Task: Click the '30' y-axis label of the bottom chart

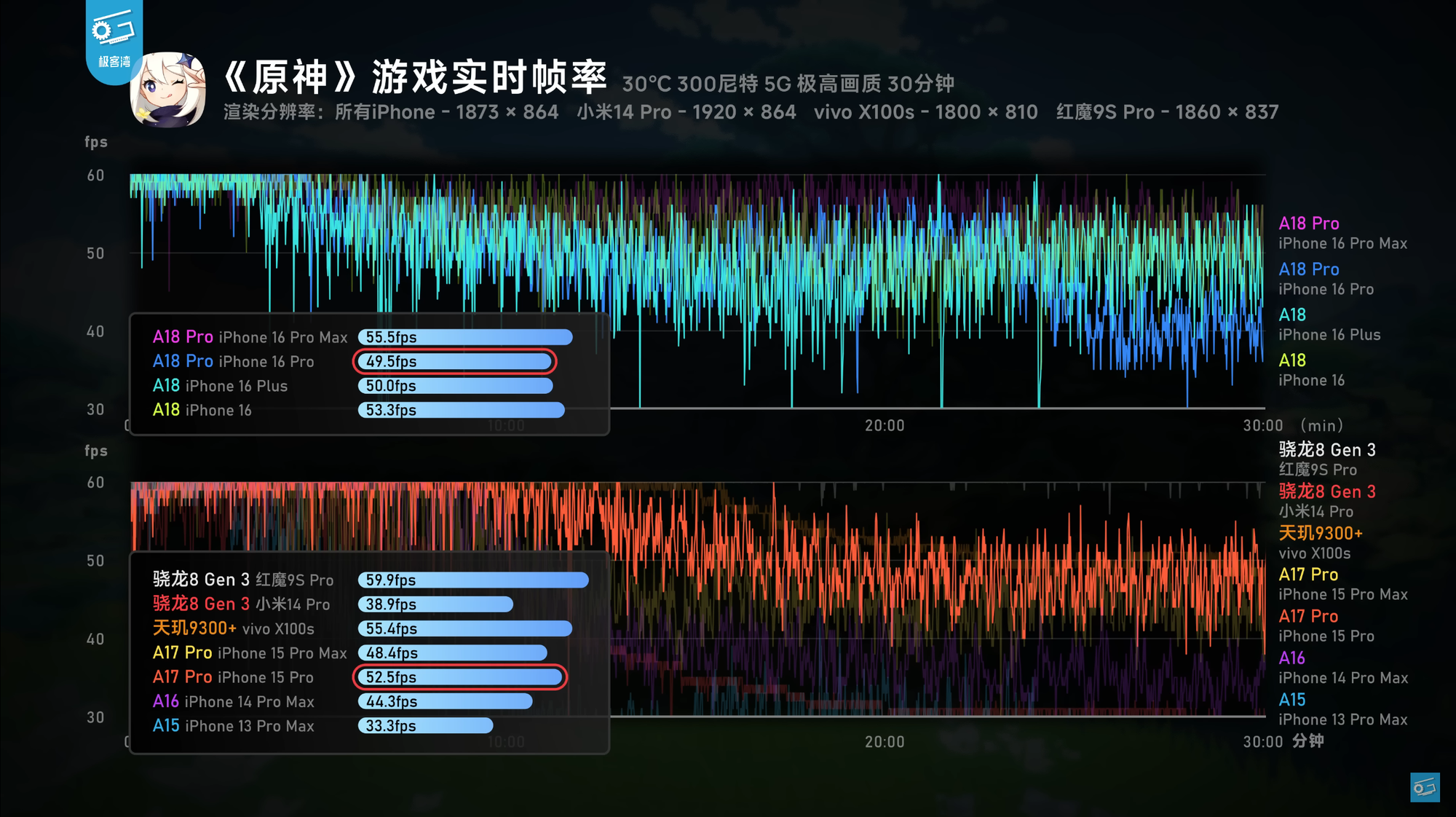Action: pos(95,717)
